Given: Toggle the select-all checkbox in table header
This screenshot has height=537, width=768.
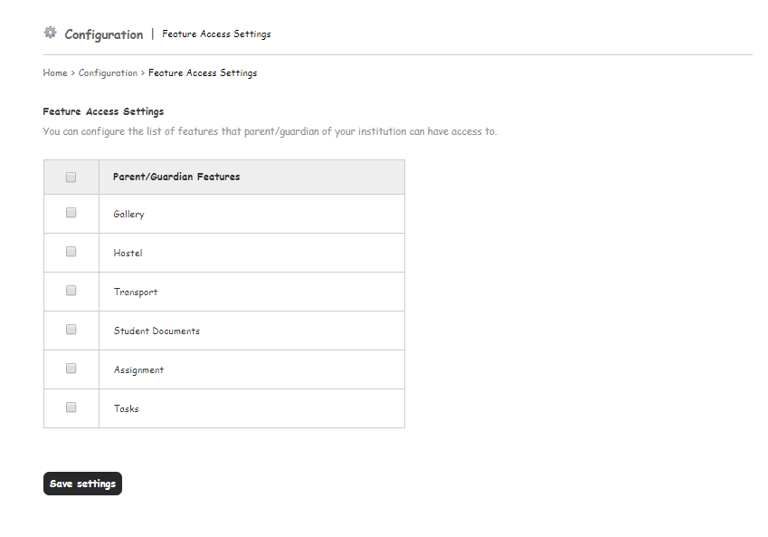Looking at the screenshot, I should click(x=71, y=177).
